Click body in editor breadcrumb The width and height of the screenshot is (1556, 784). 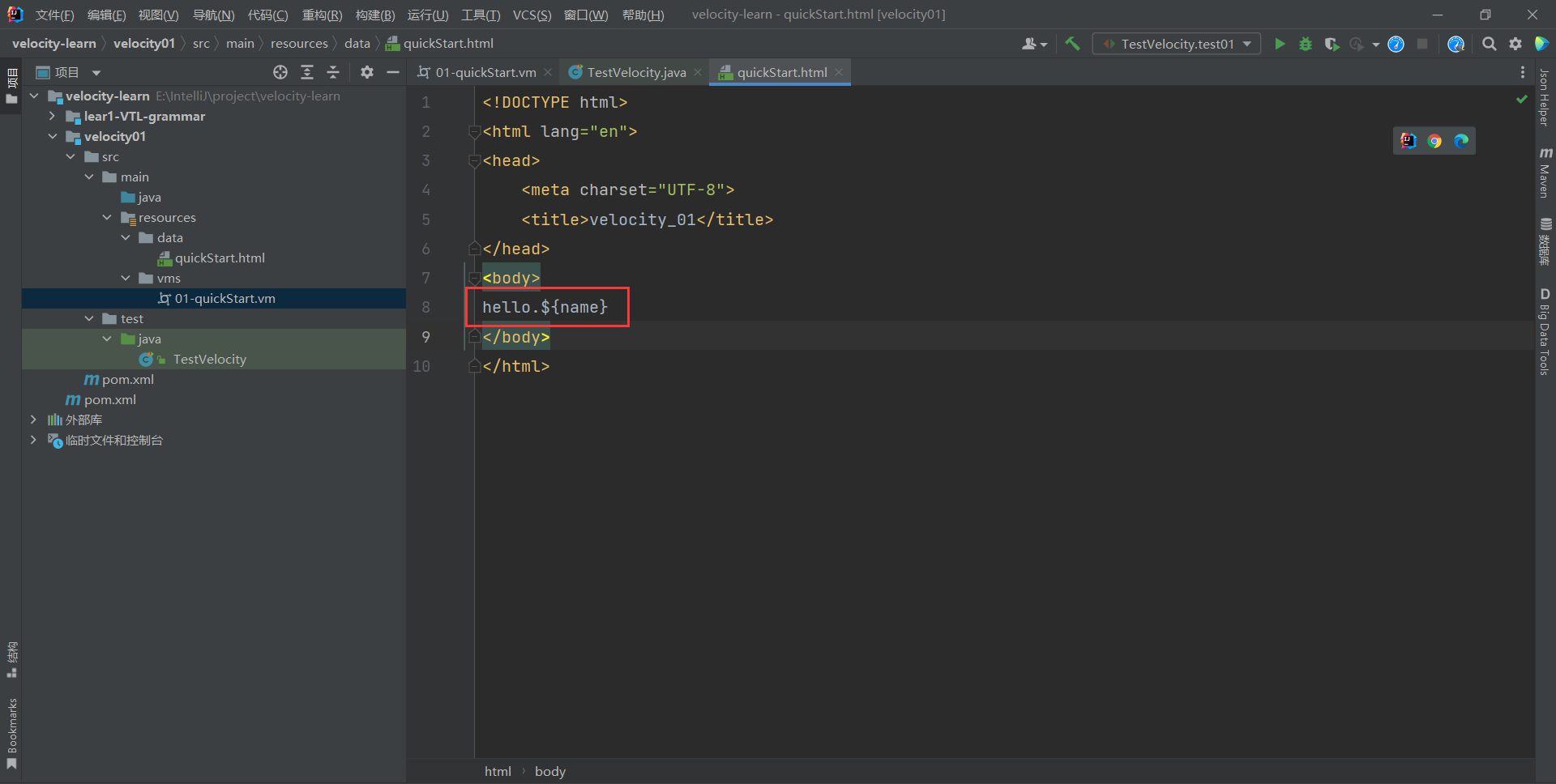click(x=550, y=771)
